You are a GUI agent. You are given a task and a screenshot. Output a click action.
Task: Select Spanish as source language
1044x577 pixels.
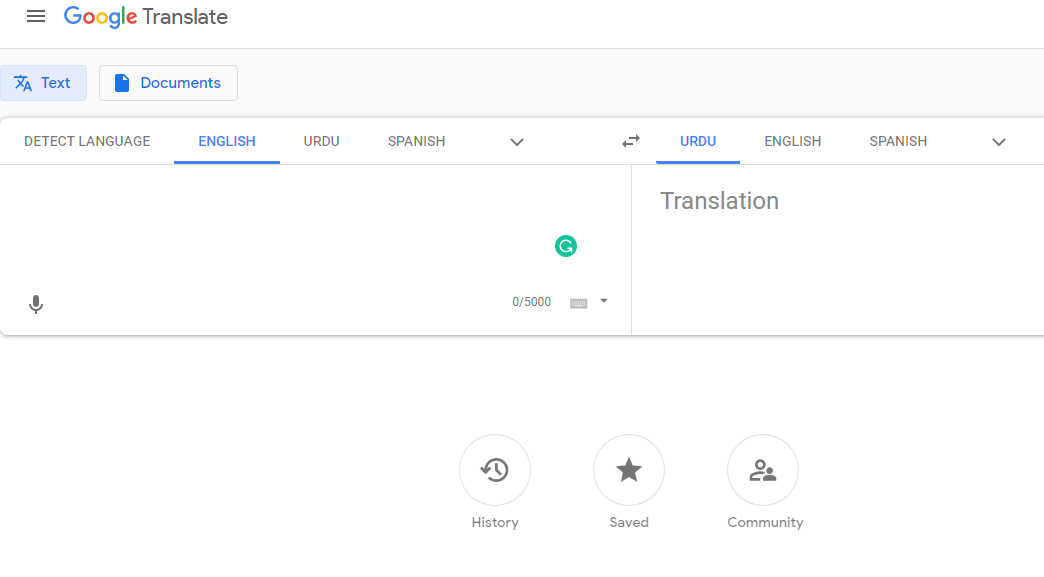pyautogui.click(x=417, y=141)
